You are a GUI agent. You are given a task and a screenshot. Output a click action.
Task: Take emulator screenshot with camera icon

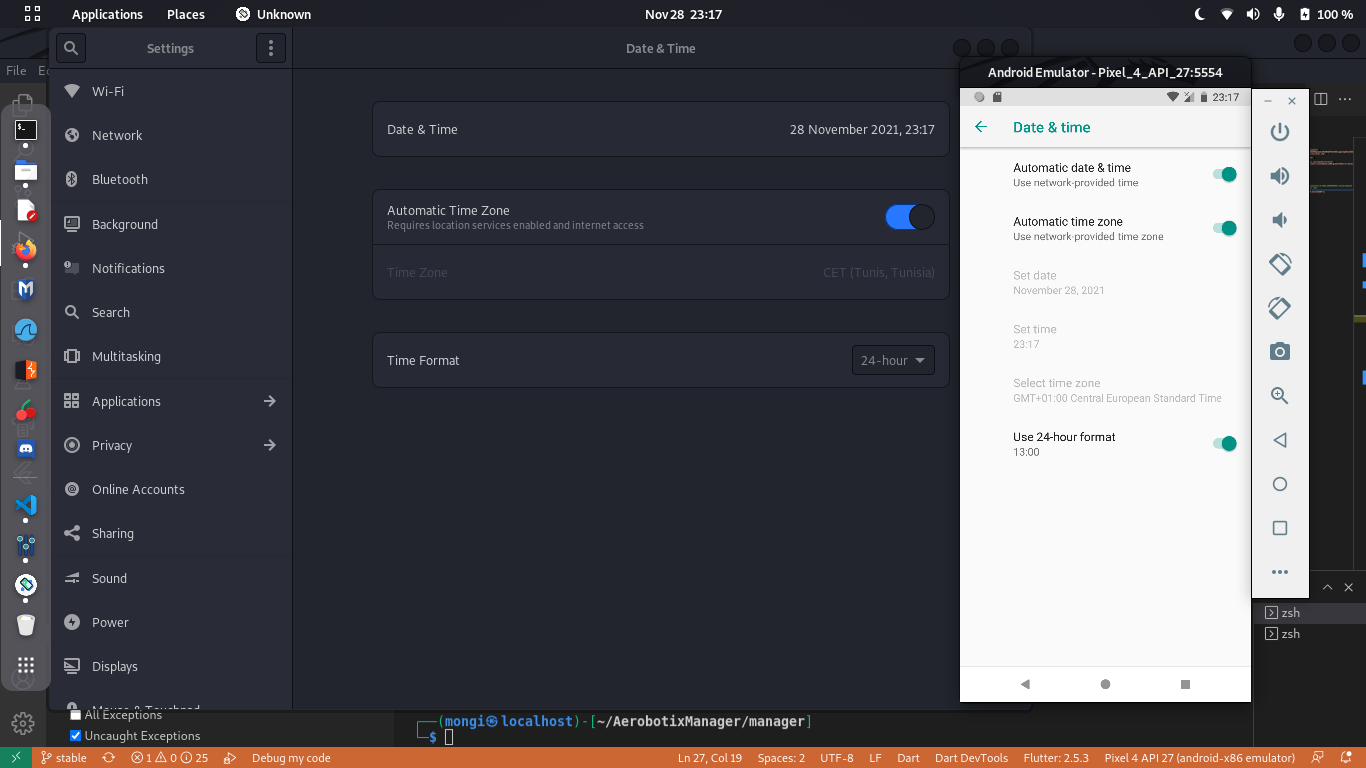pyautogui.click(x=1280, y=352)
